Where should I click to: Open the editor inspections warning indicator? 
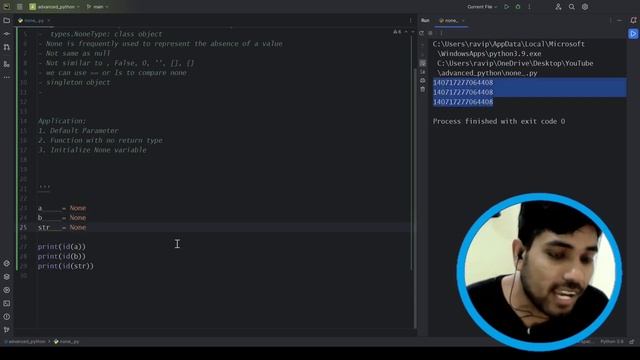coord(397,32)
